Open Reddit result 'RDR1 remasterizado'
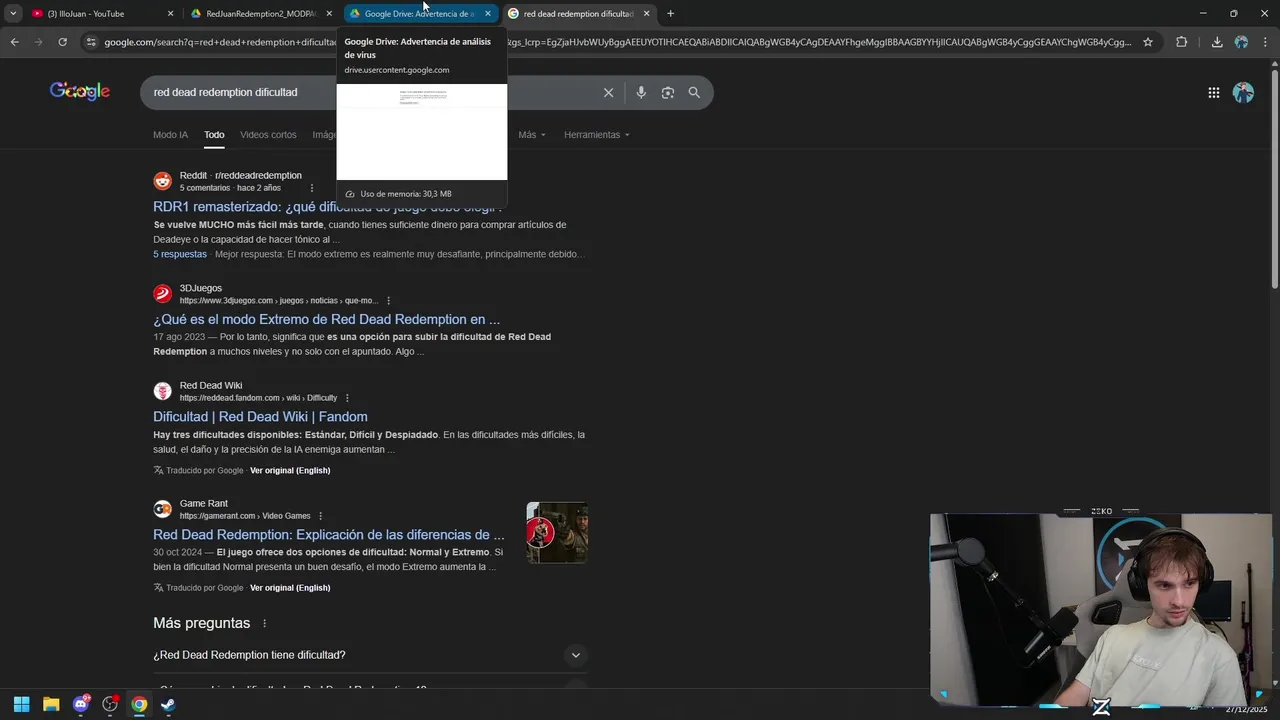Image resolution: width=1280 pixels, height=720 pixels. click(327, 207)
